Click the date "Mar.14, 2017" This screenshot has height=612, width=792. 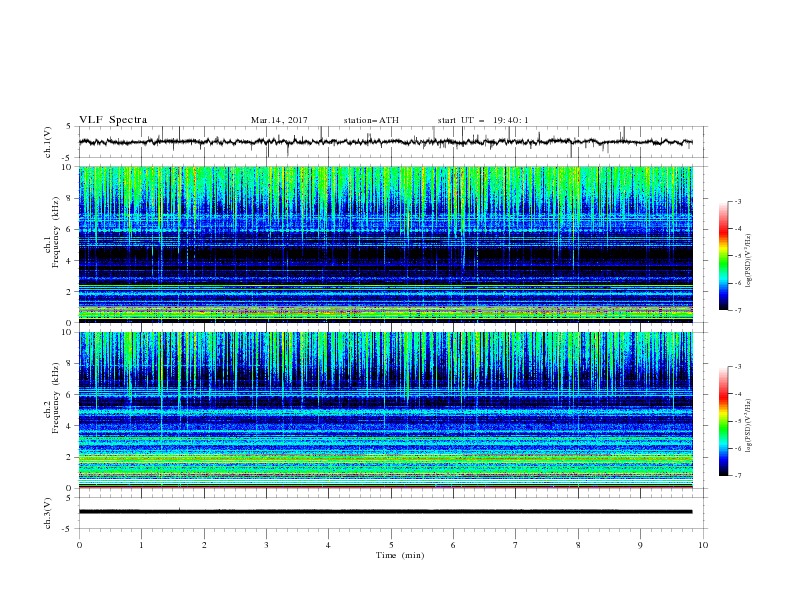(279, 120)
